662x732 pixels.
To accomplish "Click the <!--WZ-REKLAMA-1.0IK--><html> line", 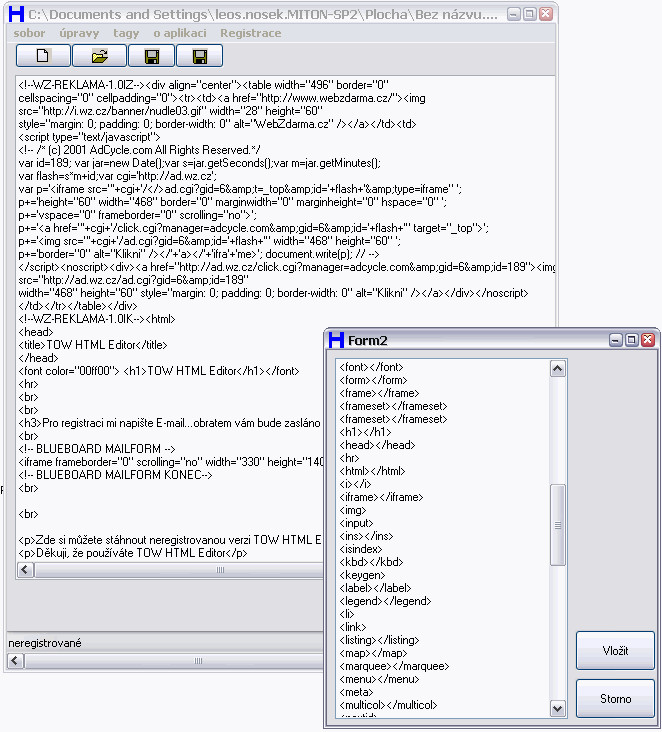I will point(97,319).
